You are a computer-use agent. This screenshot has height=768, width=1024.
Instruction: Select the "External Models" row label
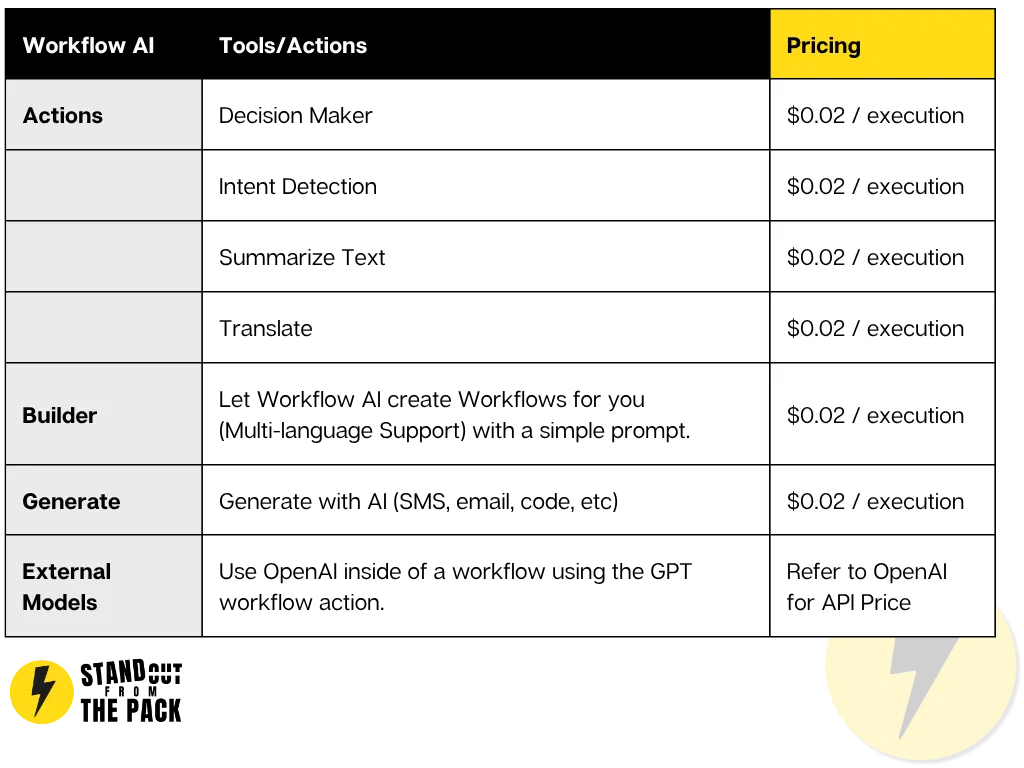tap(67, 587)
